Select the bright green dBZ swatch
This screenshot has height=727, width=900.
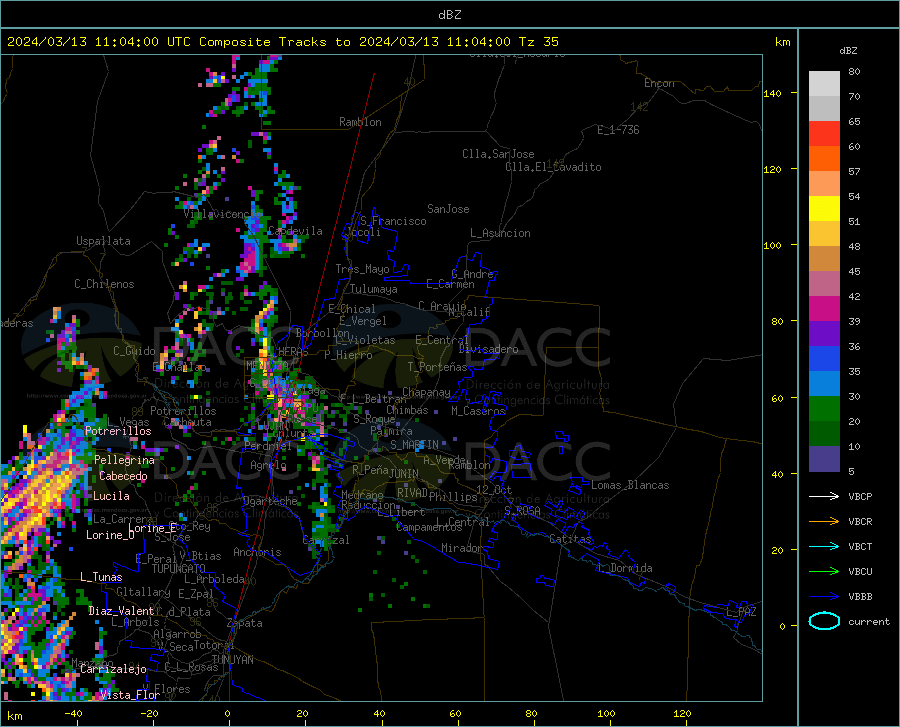(824, 409)
